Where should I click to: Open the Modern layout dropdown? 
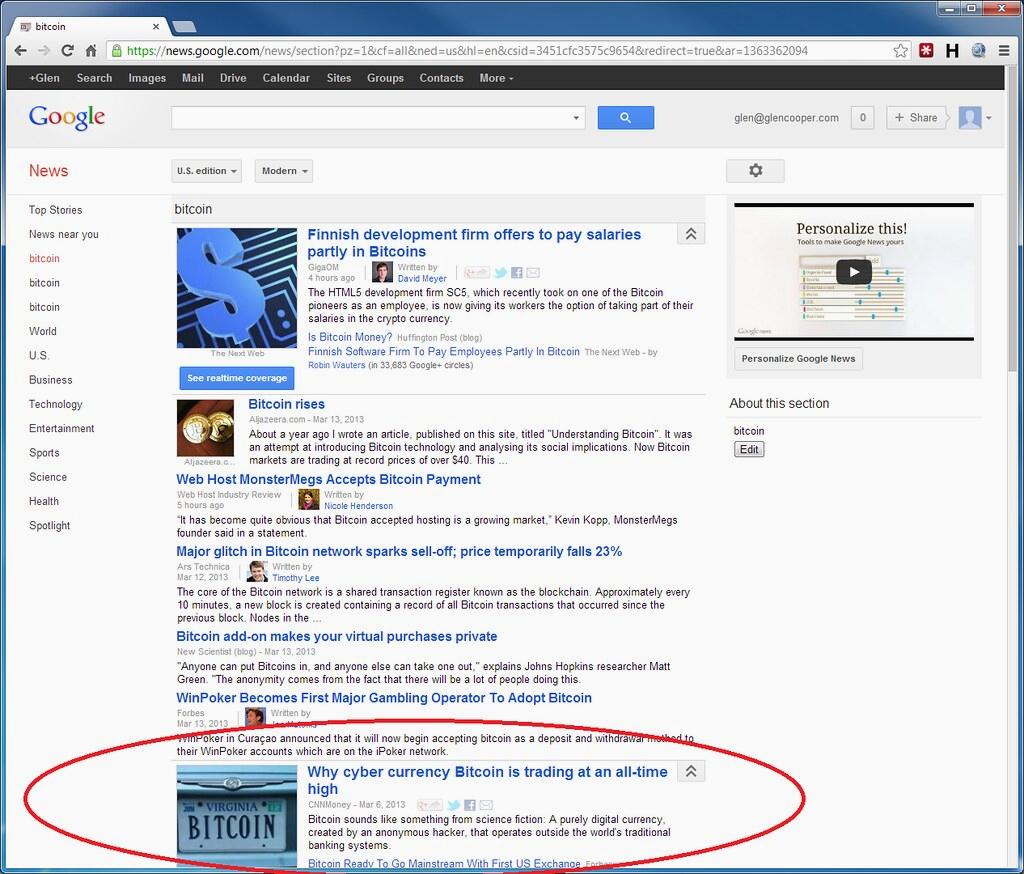point(284,171)
